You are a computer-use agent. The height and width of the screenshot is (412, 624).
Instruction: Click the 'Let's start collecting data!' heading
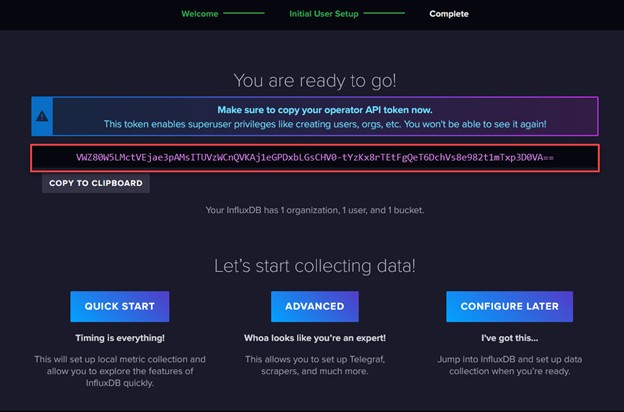pos(315,266)
